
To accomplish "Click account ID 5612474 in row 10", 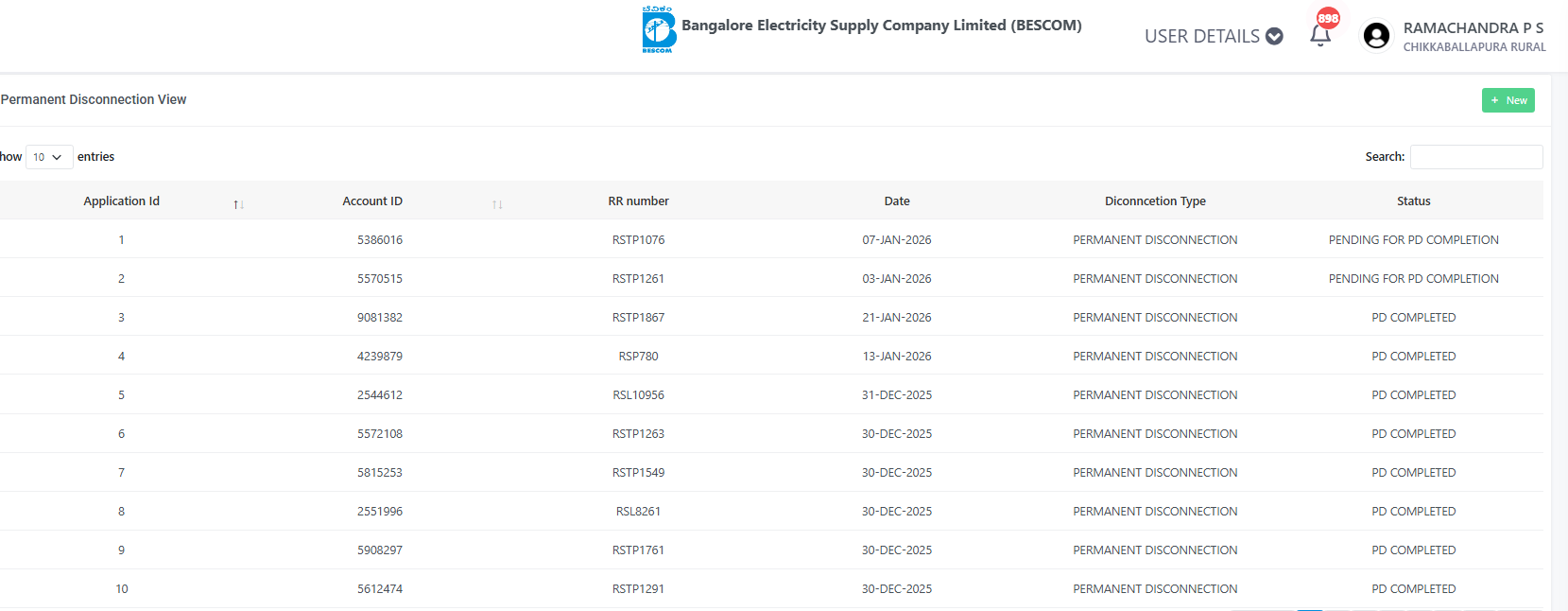I will click(x=379, y=588).
